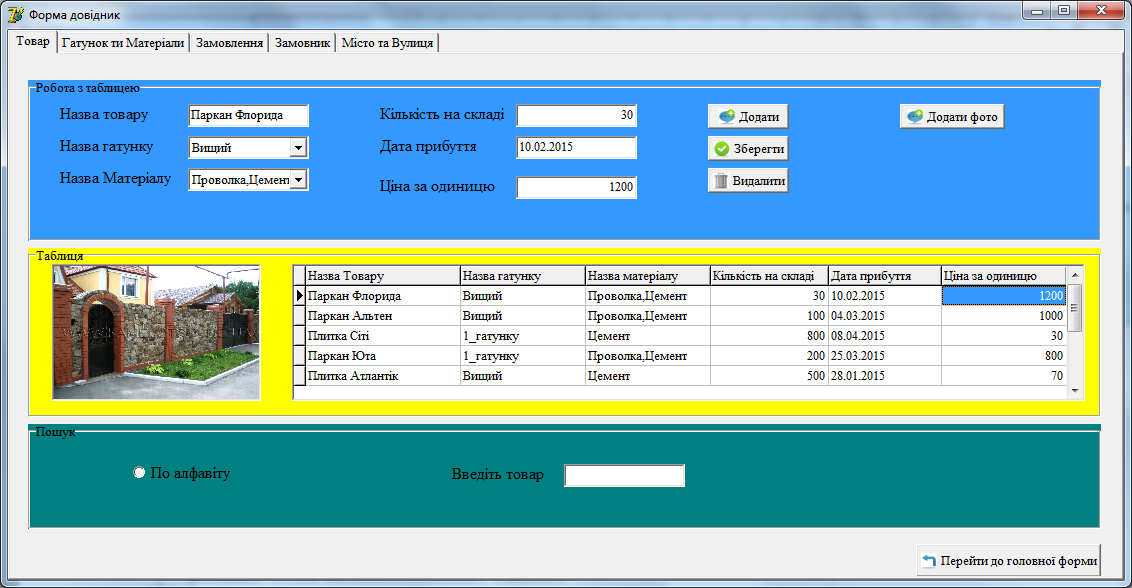This screenshot has height=588, width=1132.
Task: Click the Зберегти button
Action: (748, 148)
